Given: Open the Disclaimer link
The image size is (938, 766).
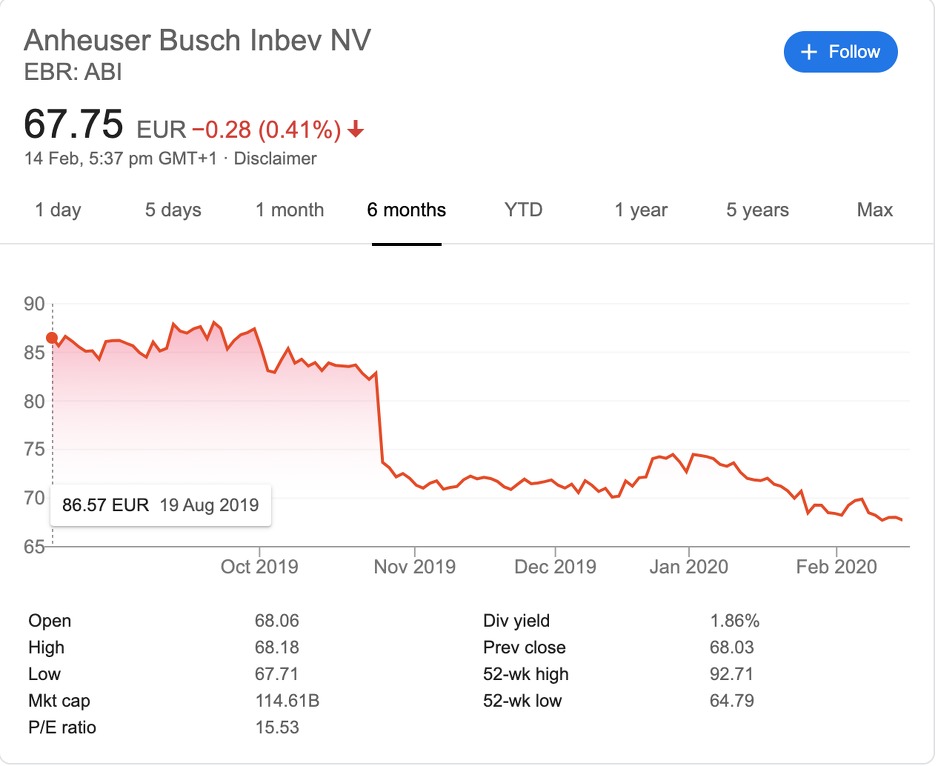Looking at the screenshot, I should point(275,158).
